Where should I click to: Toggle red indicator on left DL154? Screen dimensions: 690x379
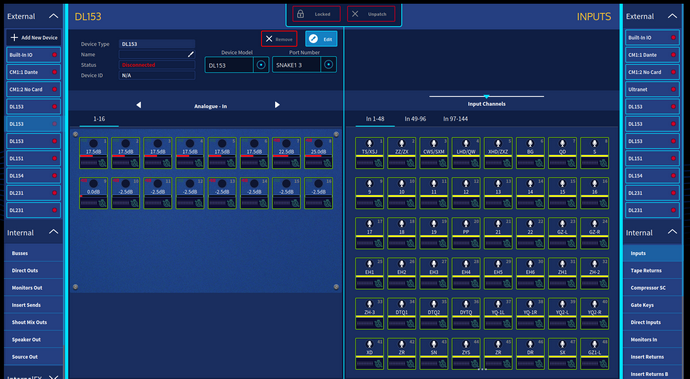click(x=55, y=176)
